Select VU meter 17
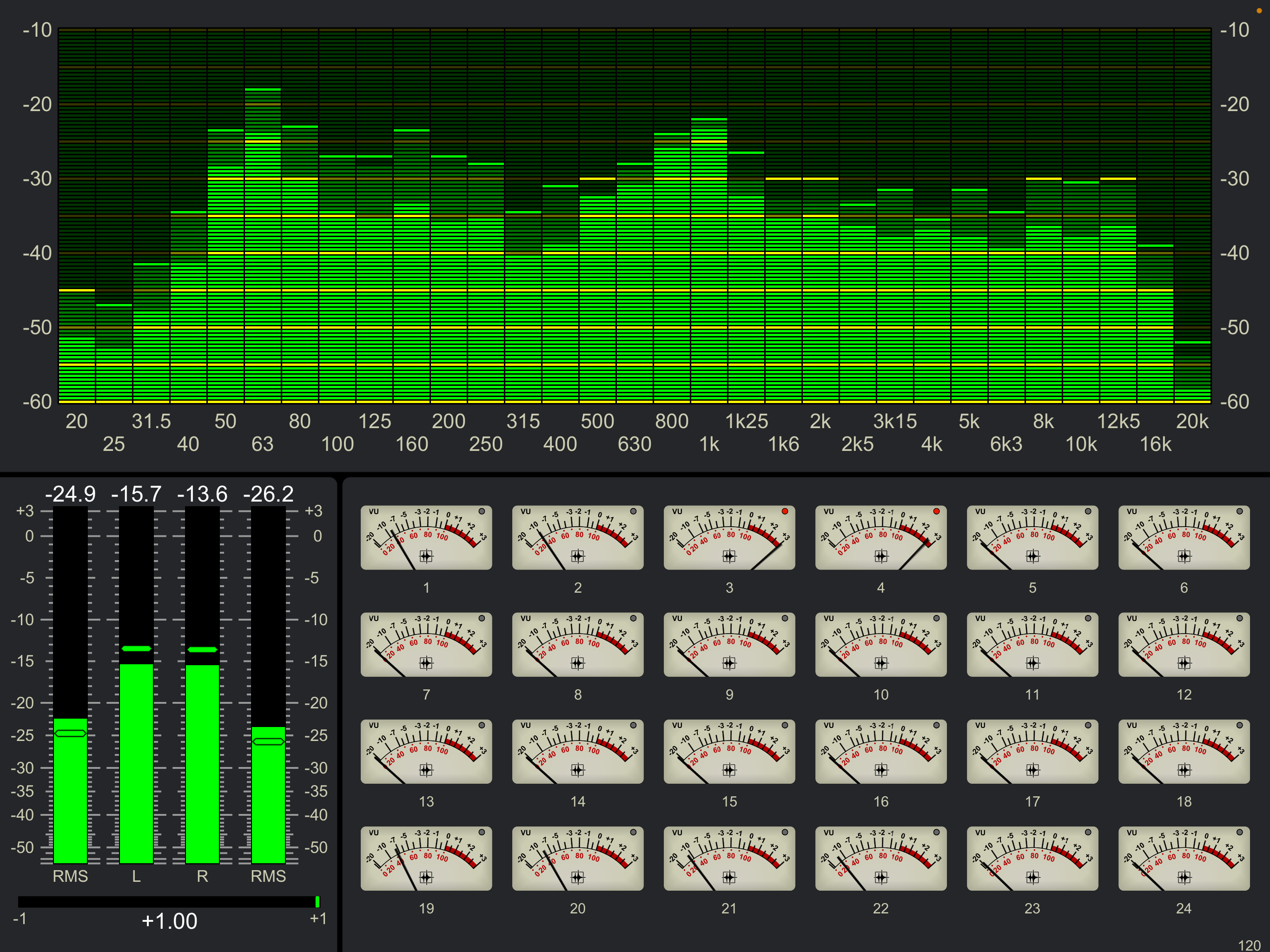The image size is (1270, 952). coord(1032,752)
